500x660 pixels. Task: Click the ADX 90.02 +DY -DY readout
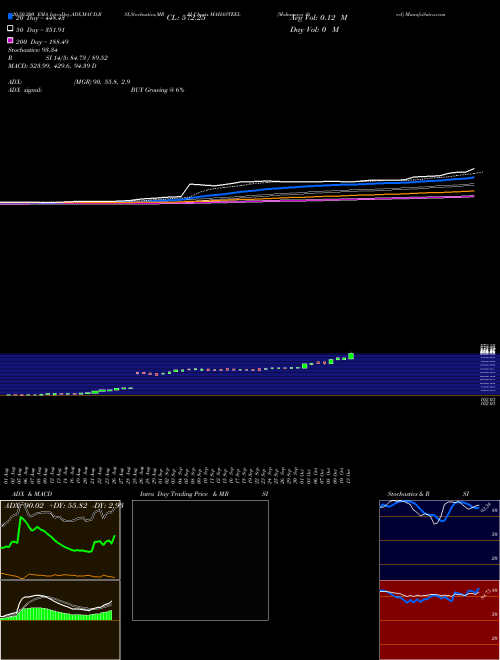coord(64,506)
